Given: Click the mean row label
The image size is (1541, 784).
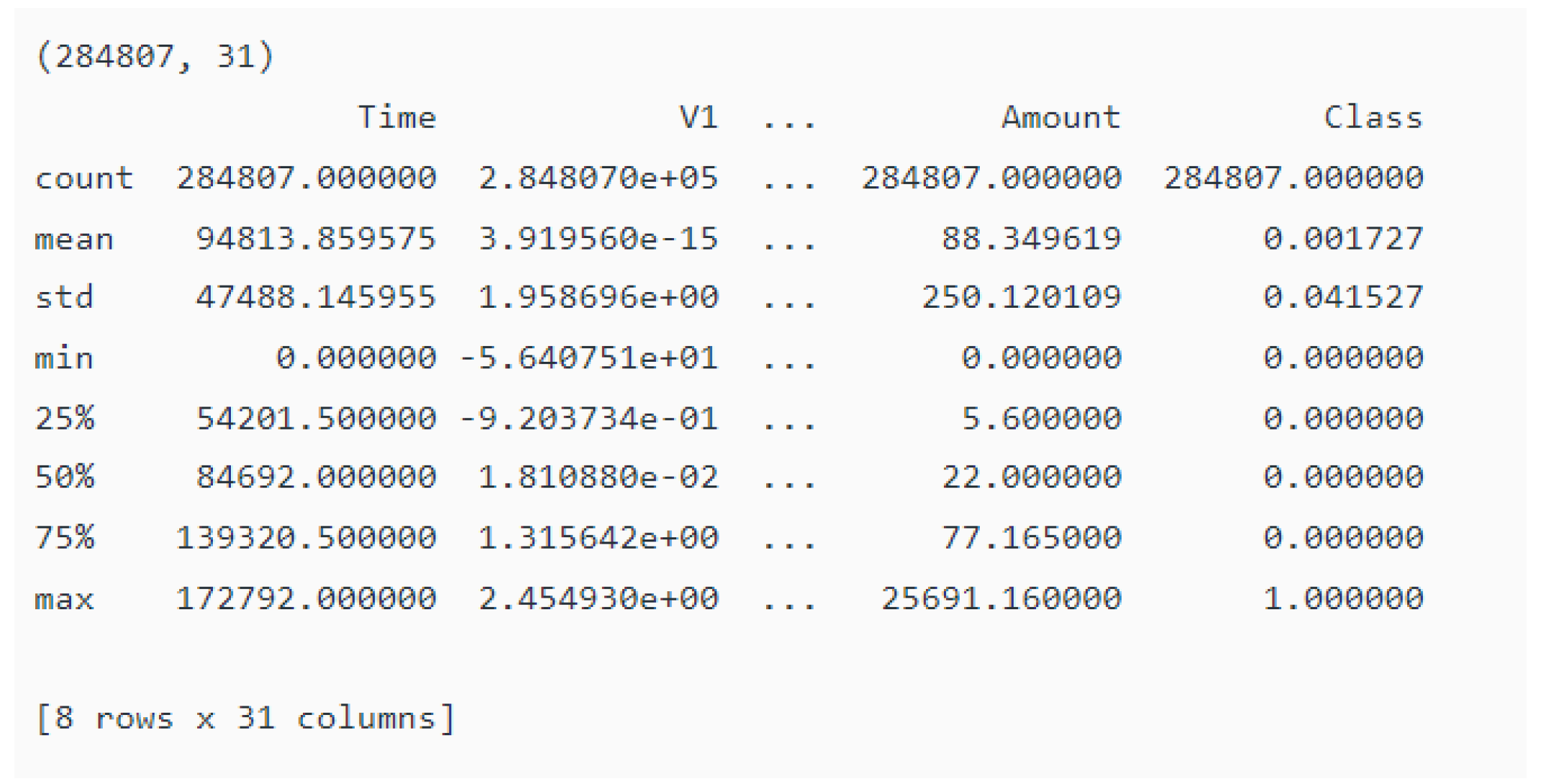Looking at the screenshot, I should pos(74,239).
